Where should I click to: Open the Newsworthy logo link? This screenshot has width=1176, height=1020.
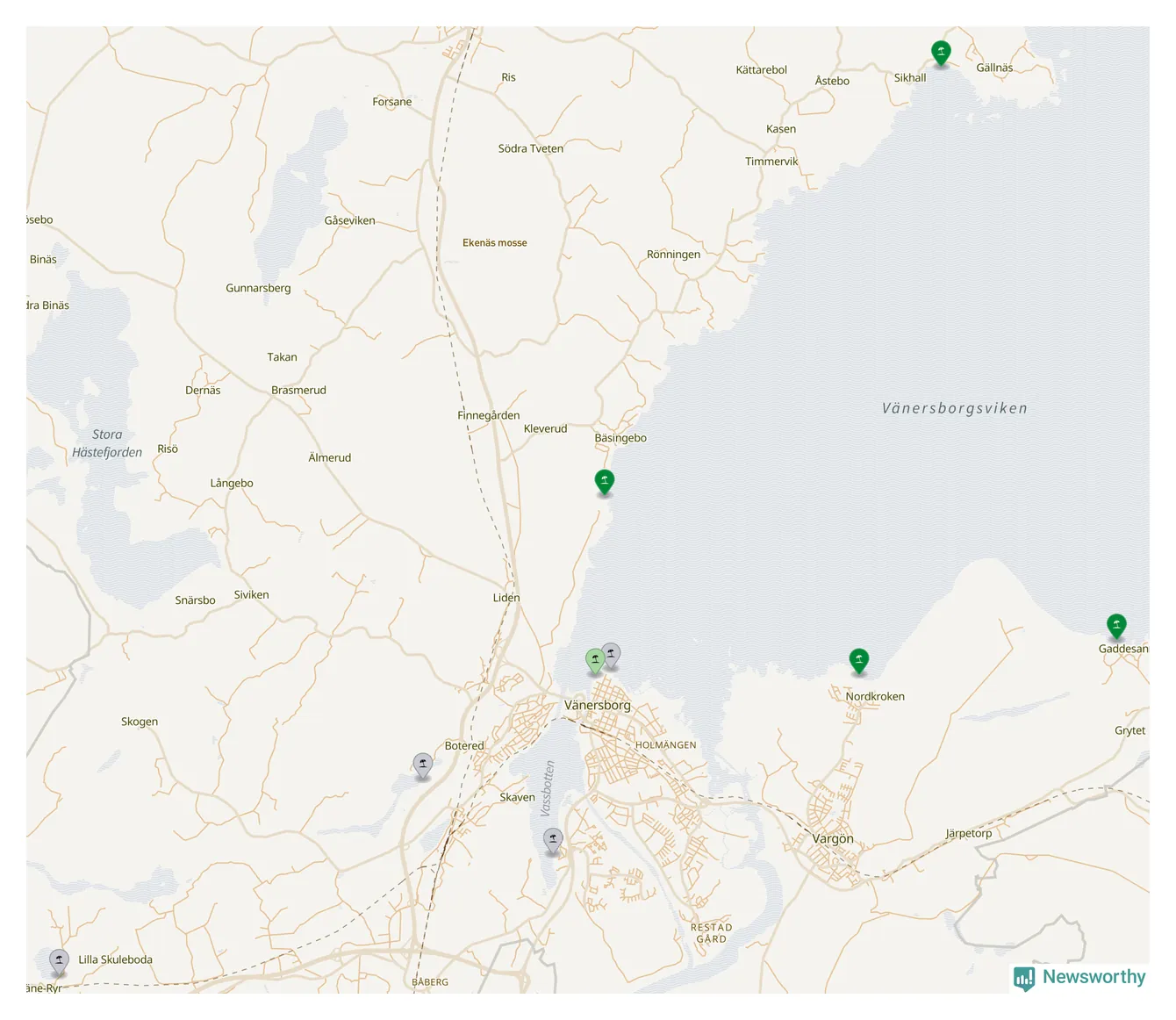tap(1079, 978)
